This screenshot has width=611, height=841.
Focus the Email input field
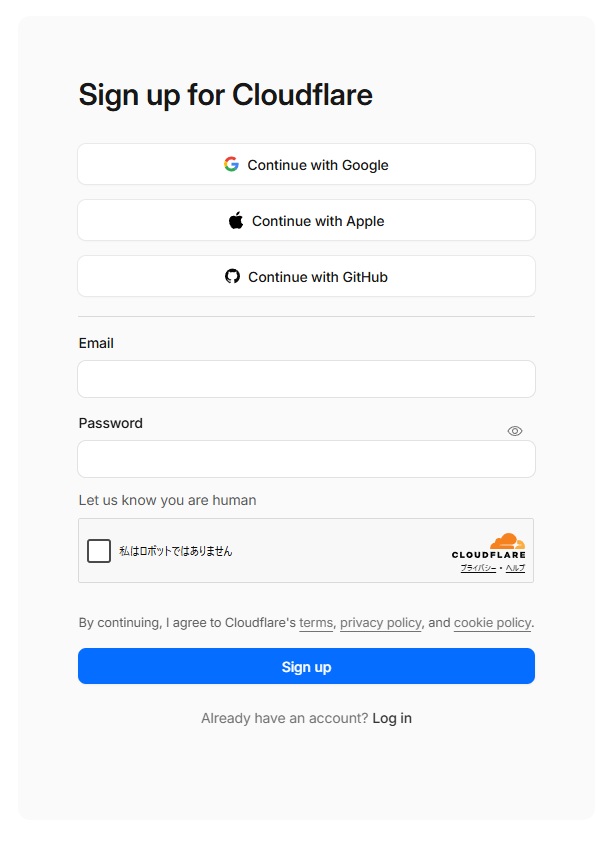(x=306, y=379)
